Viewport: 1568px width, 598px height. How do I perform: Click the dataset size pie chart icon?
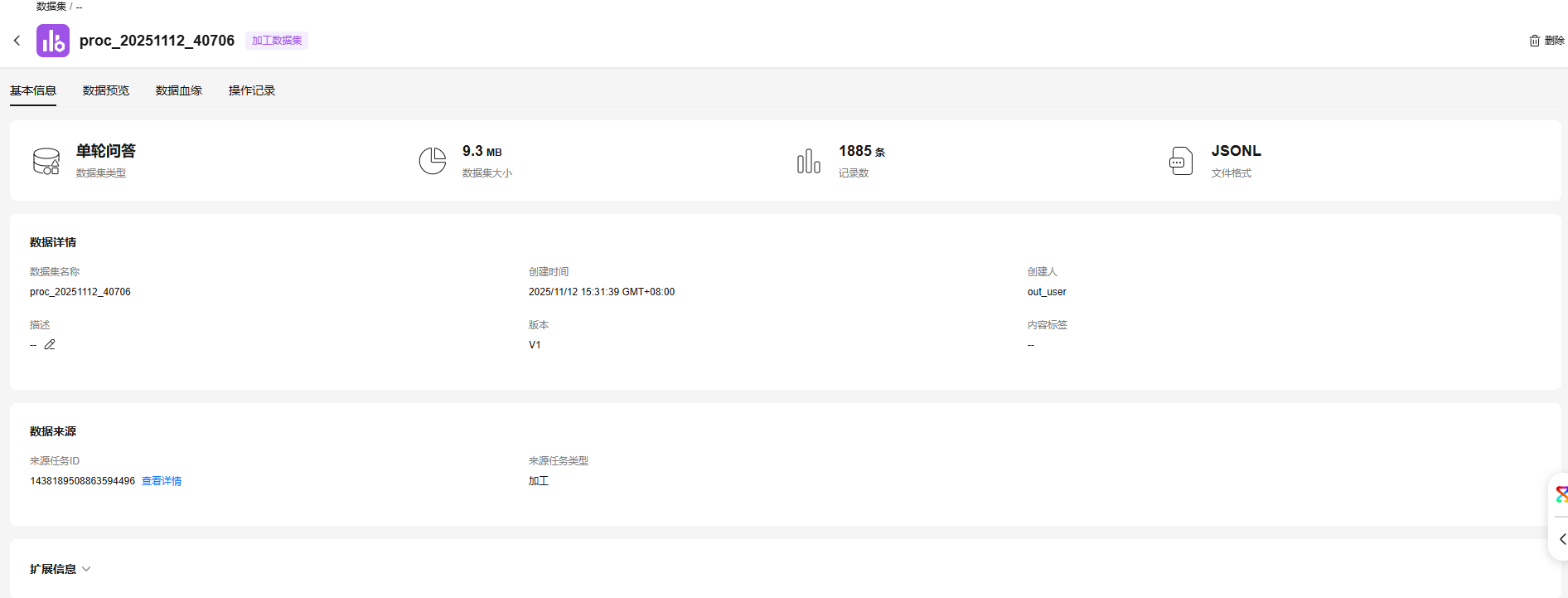[x=432, y=161]
